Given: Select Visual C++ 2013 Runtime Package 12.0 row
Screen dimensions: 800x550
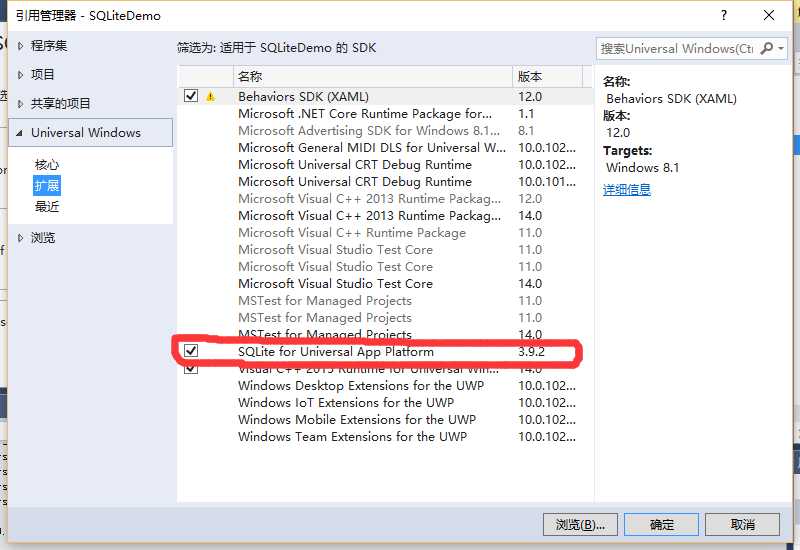Looking at the screenshot, I should point(385,198).
